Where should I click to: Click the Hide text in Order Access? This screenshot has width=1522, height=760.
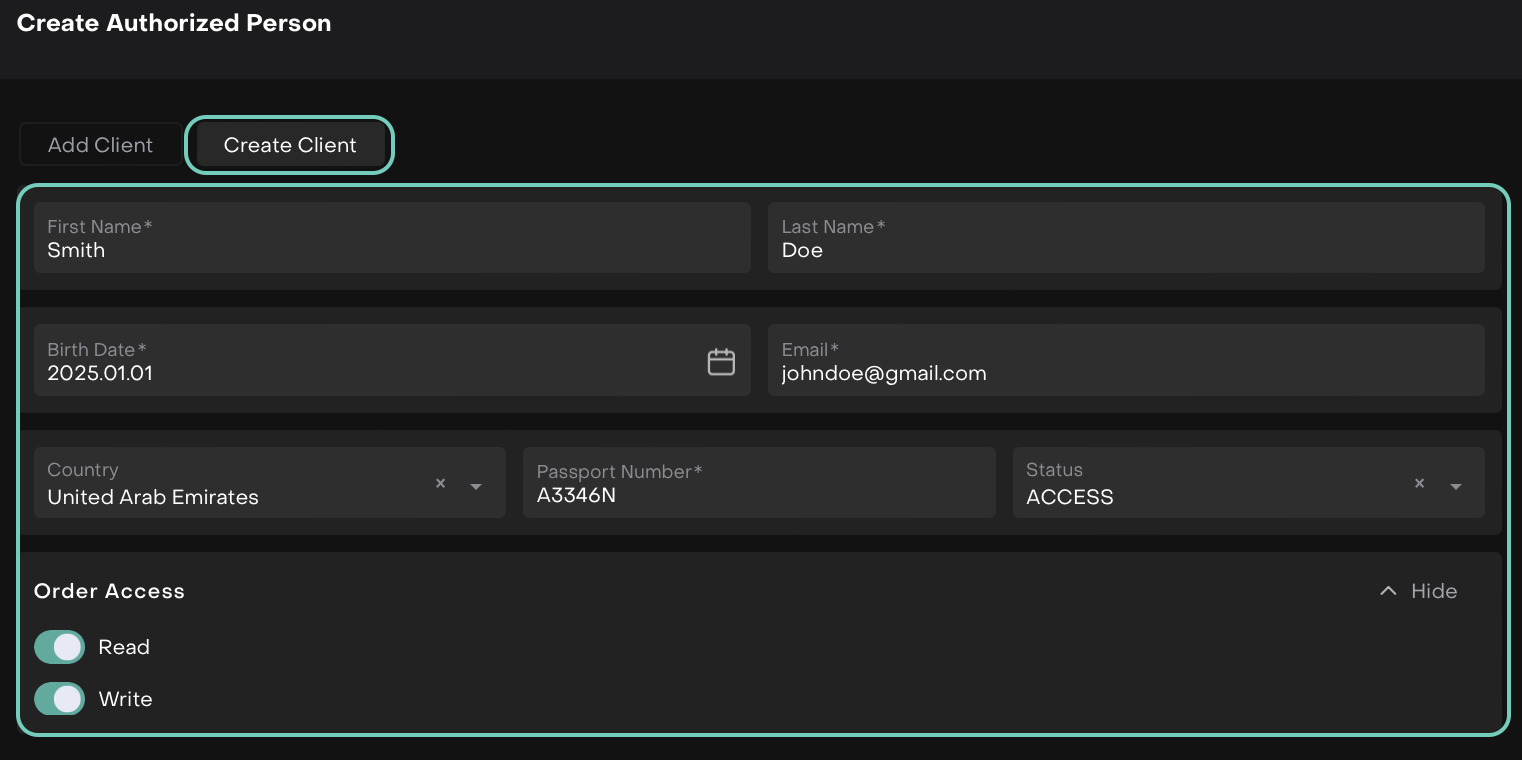pyautogui.click(x=1433, y=591)
